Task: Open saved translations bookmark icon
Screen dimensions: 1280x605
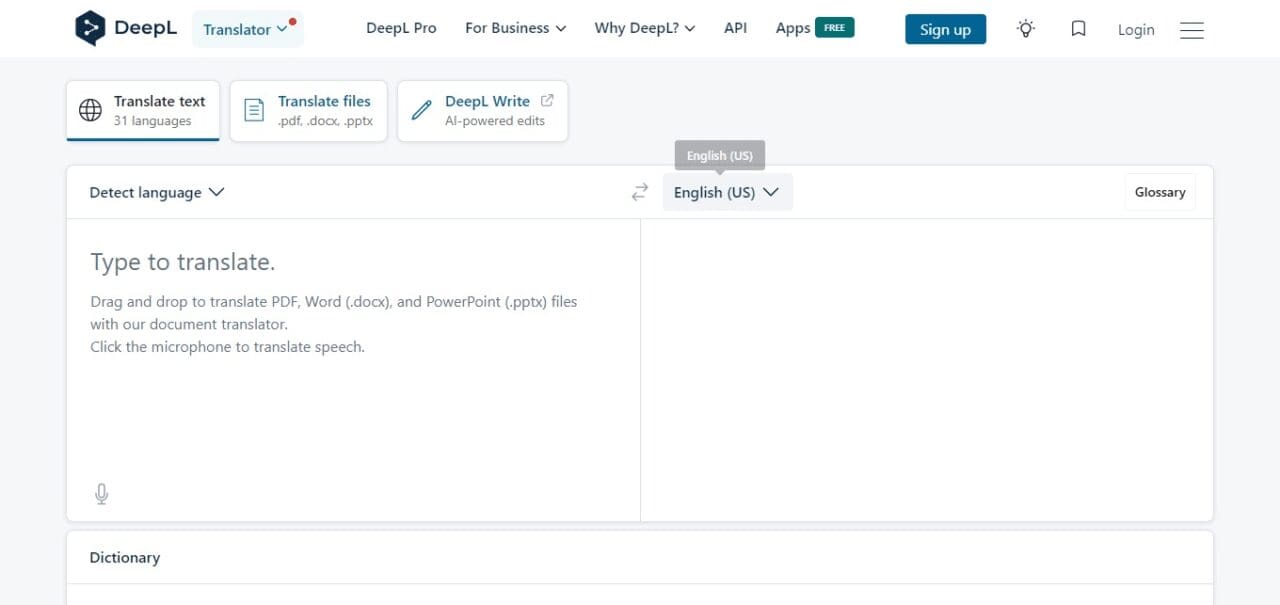Action: coord(1078,29)
